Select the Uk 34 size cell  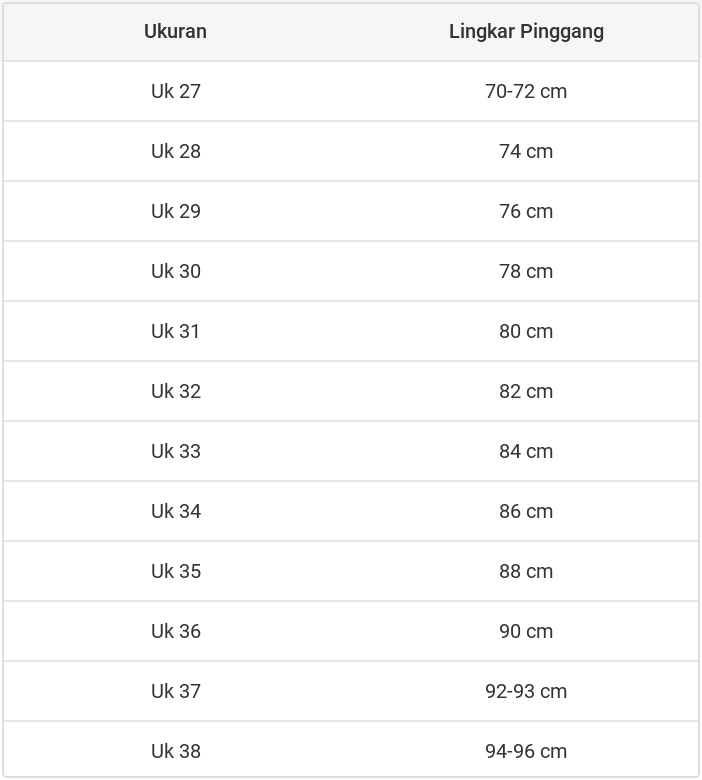tap(176, 511)
